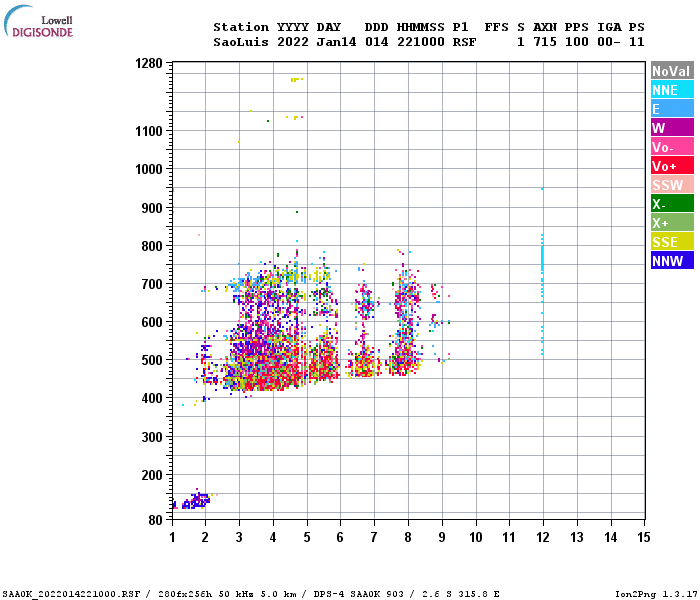Click the frequency axis label 6
700x600 pixels.
click(x=340, y=537)
